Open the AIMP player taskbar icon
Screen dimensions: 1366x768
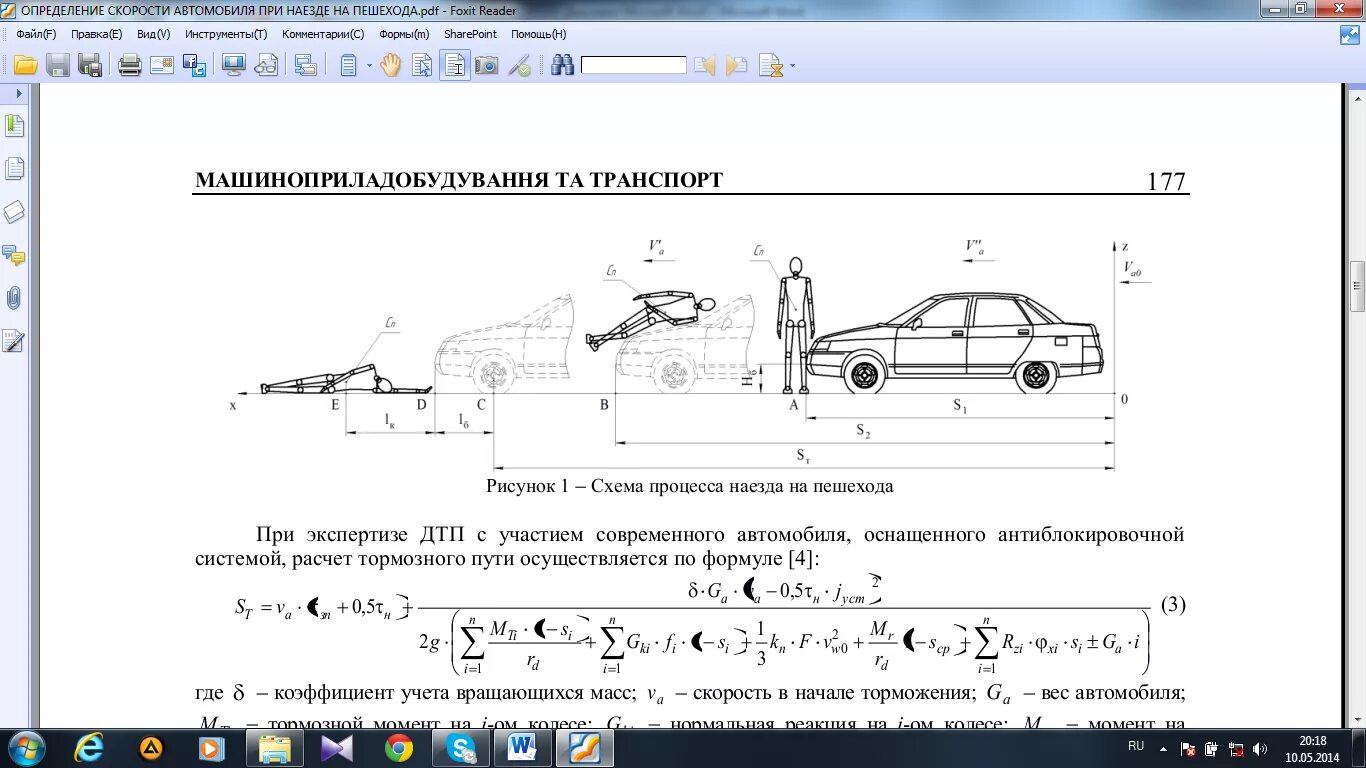click(x=151, y=748)
